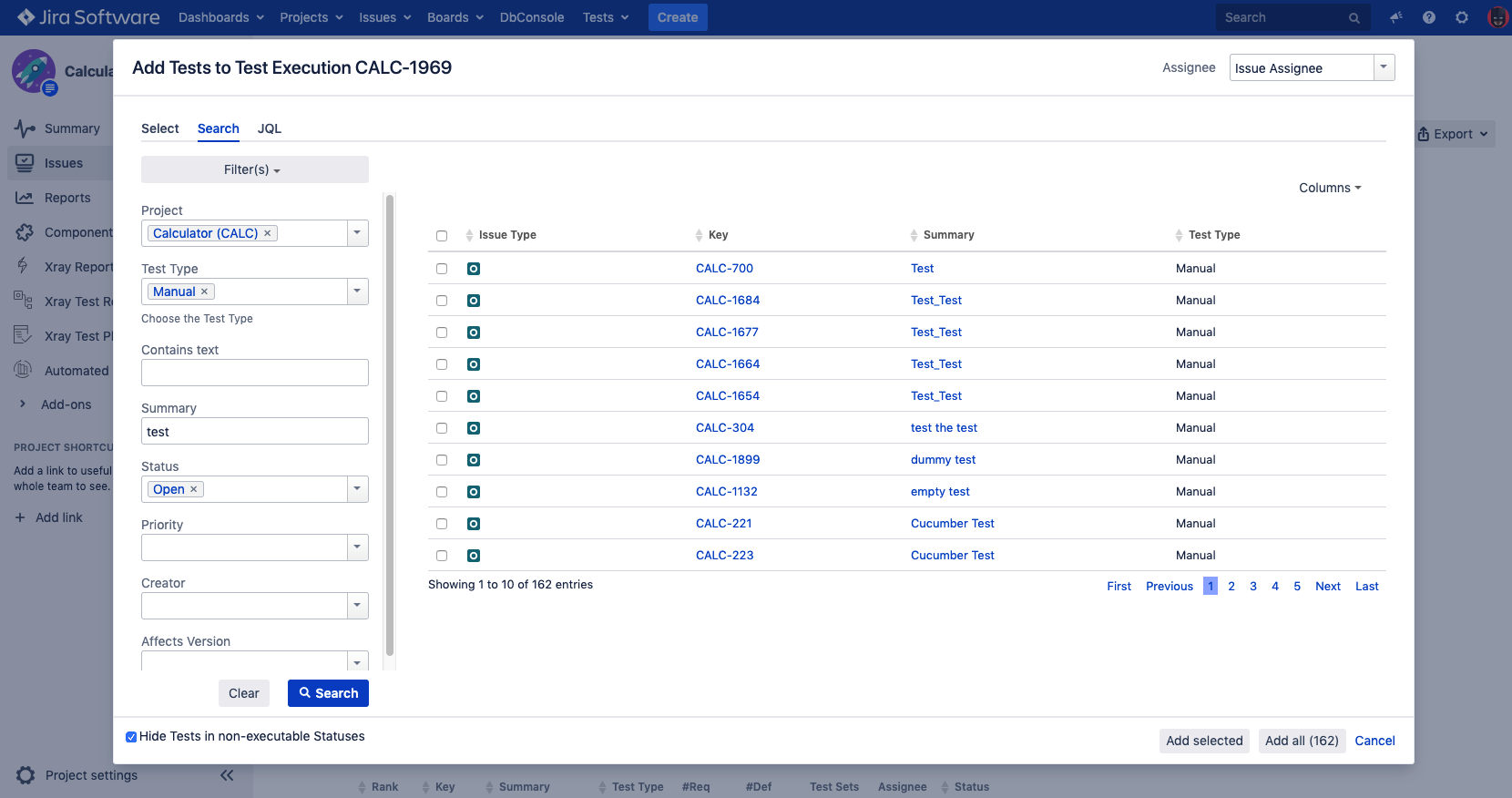Viewport: 1512px width, 798px height.
Task: Open the Project field dropdown arrow
Action: (x=358, y=233)
